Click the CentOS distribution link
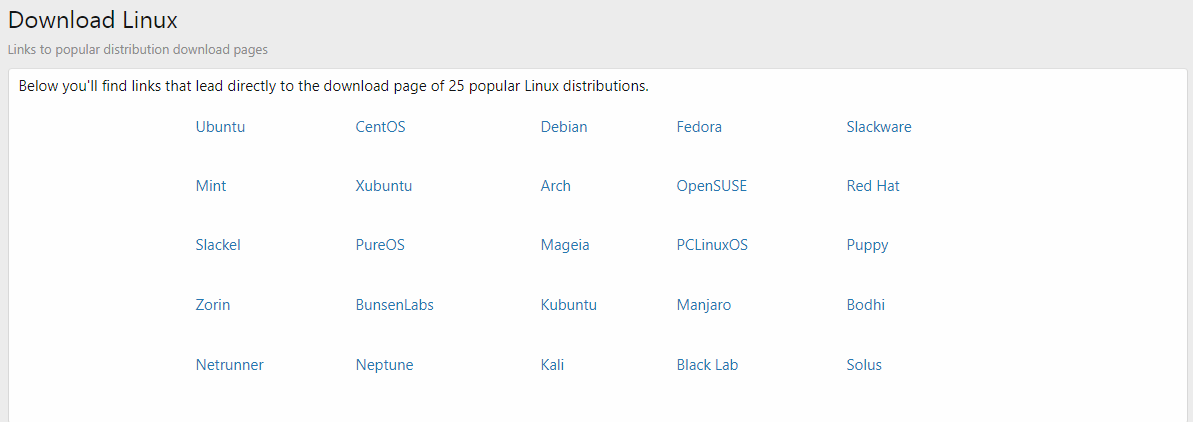 380,127
